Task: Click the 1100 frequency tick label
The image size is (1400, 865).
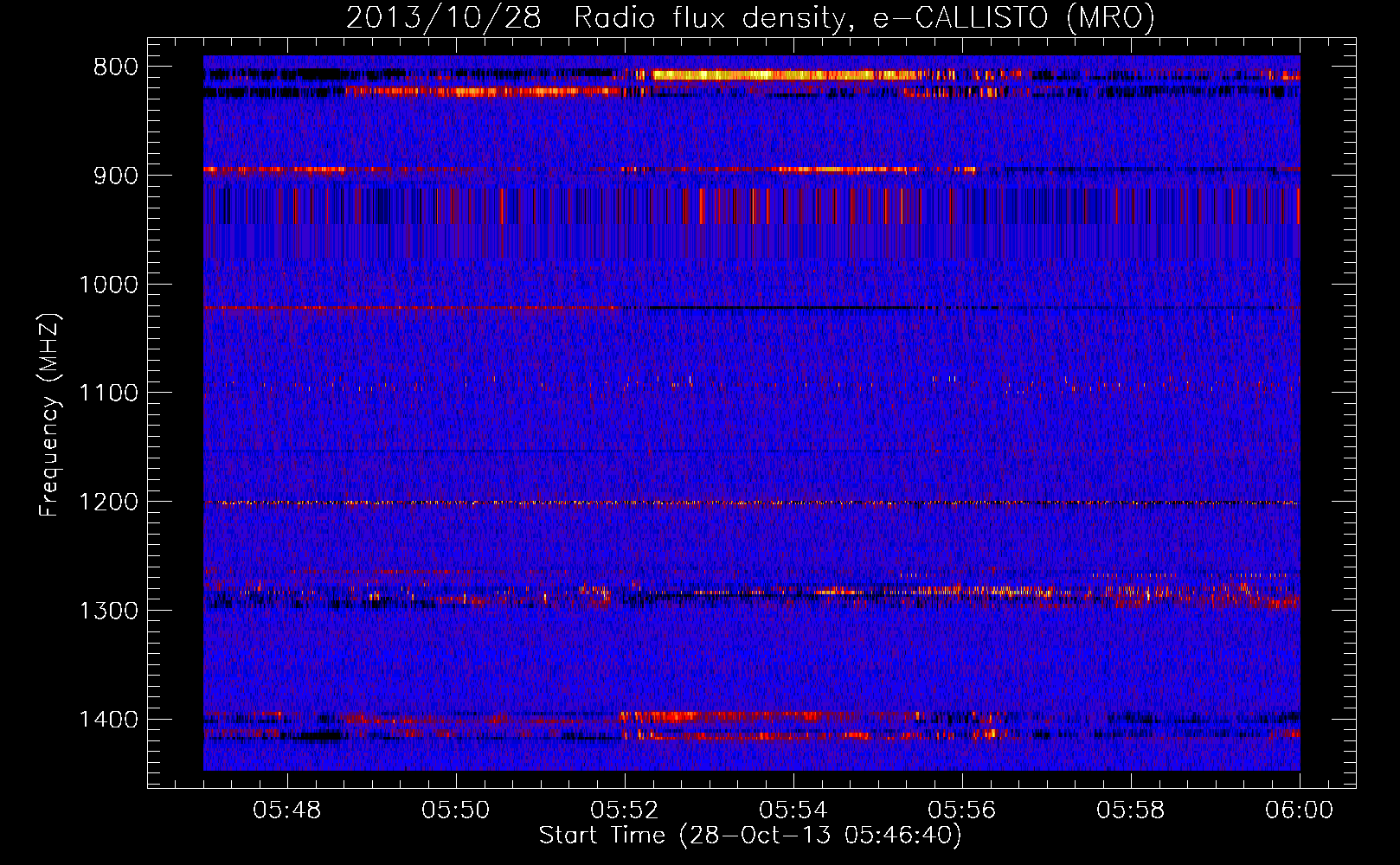Action: coord(108,394)
